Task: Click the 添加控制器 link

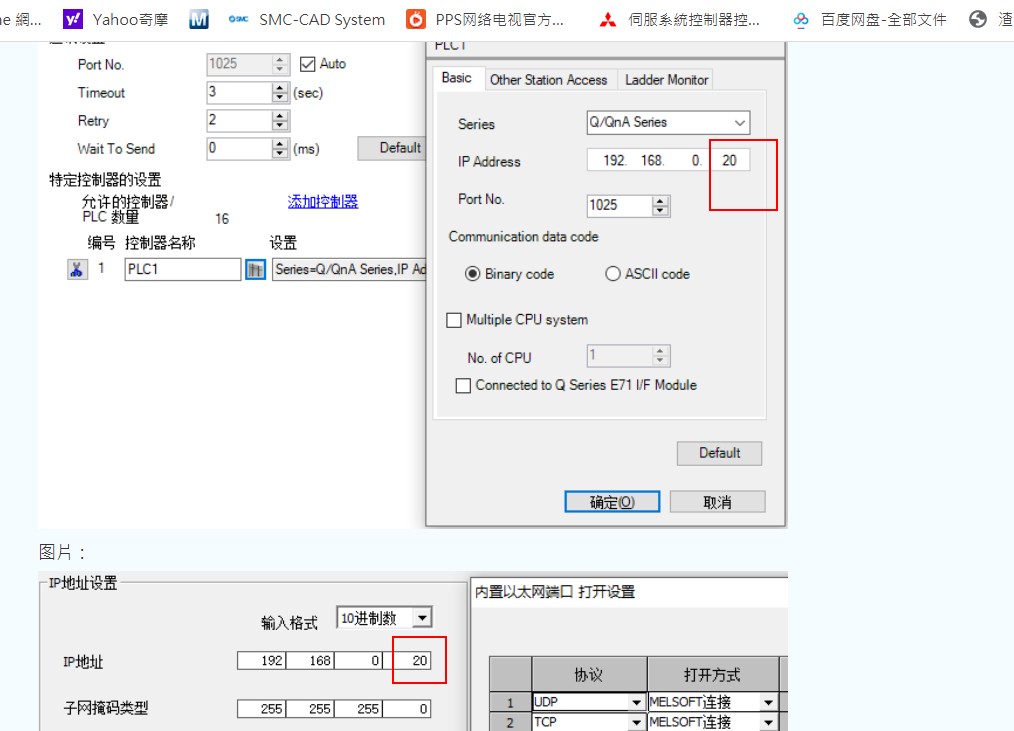Action: pyautogui.click(x=322, y=202)
